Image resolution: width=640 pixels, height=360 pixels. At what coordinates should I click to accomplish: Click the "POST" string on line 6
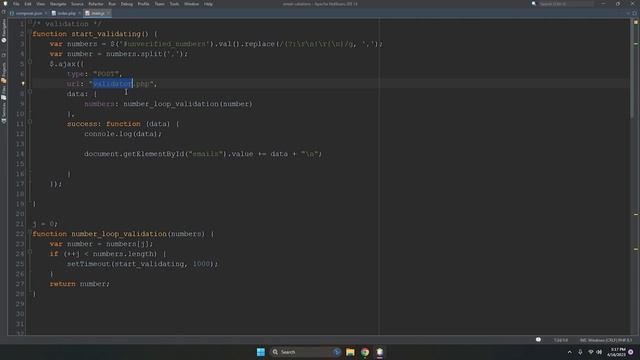pos(107,74)
